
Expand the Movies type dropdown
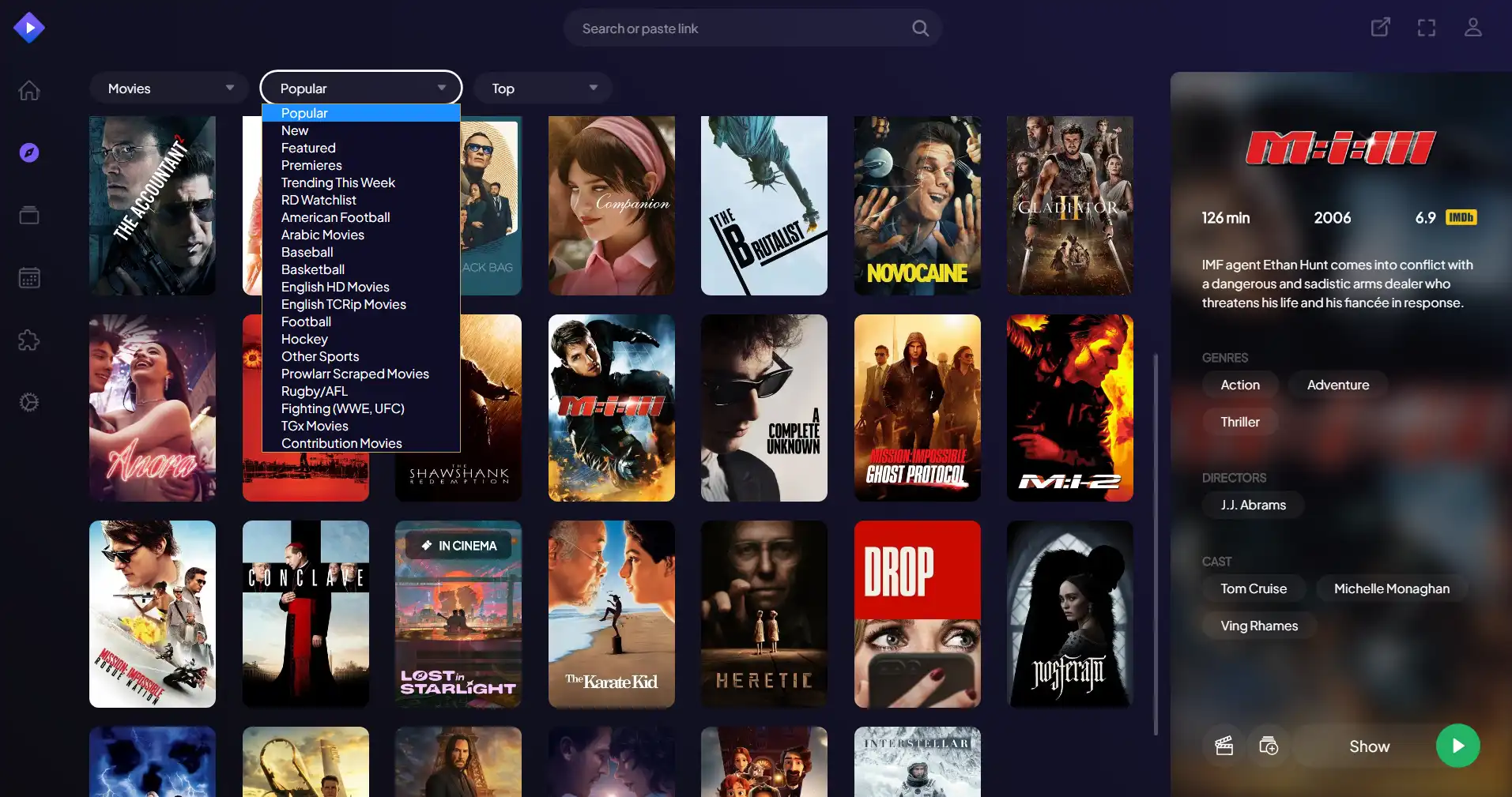tap(170, 88)
